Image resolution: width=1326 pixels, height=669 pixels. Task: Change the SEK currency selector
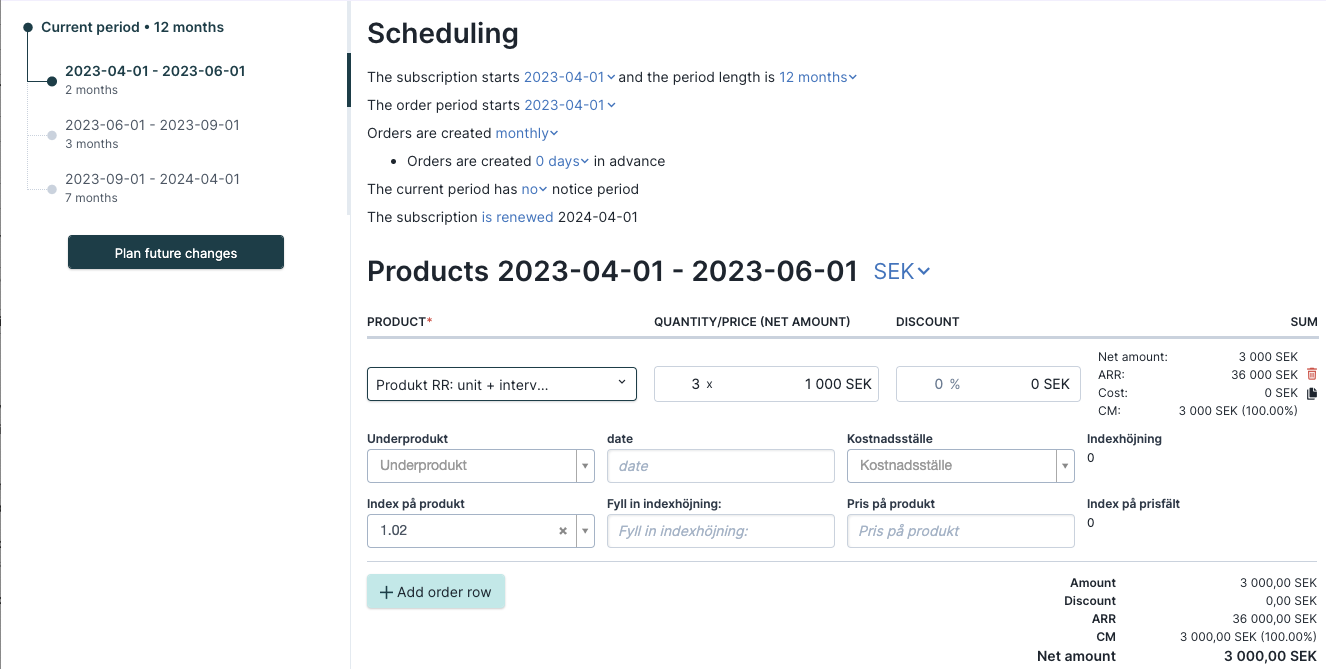[x=902, y=271]
